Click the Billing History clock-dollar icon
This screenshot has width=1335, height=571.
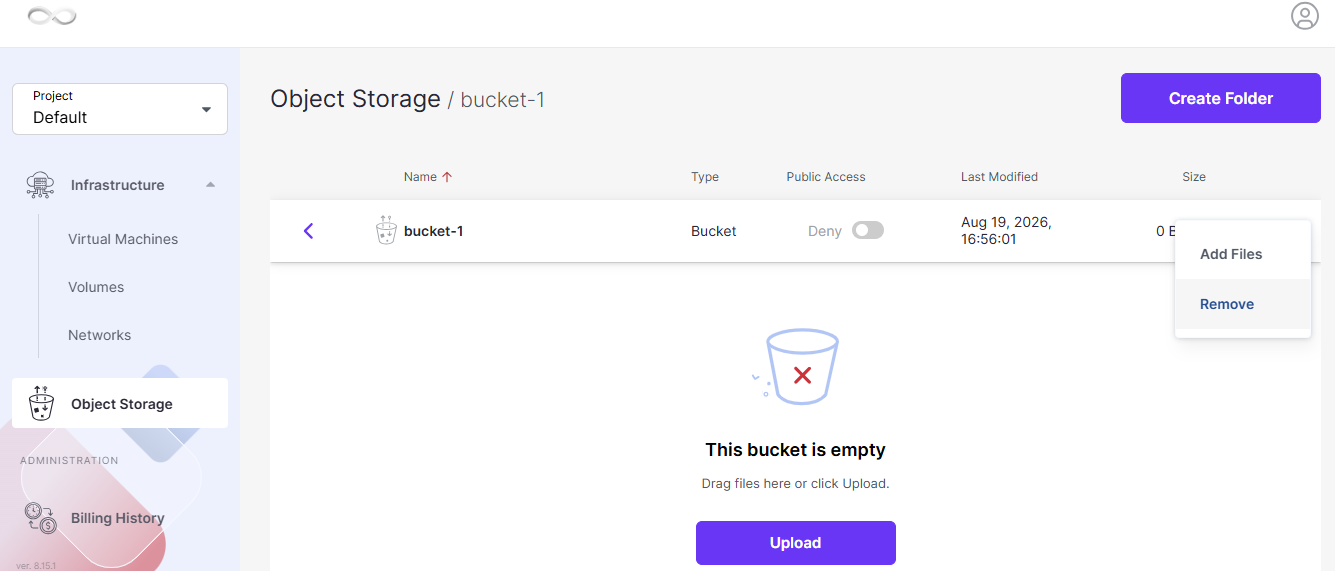click(41, 518)
